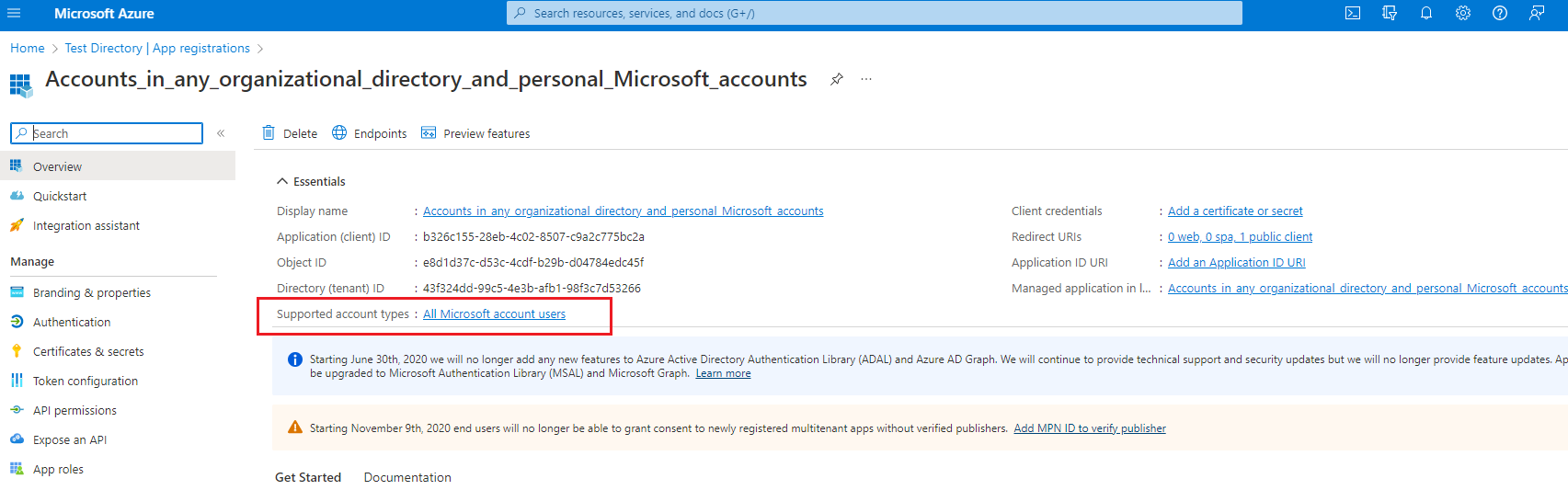Click the Branding & properties icon
Image resolution: width=1568 pixels, height=490 pixels.
pos(17,291)
